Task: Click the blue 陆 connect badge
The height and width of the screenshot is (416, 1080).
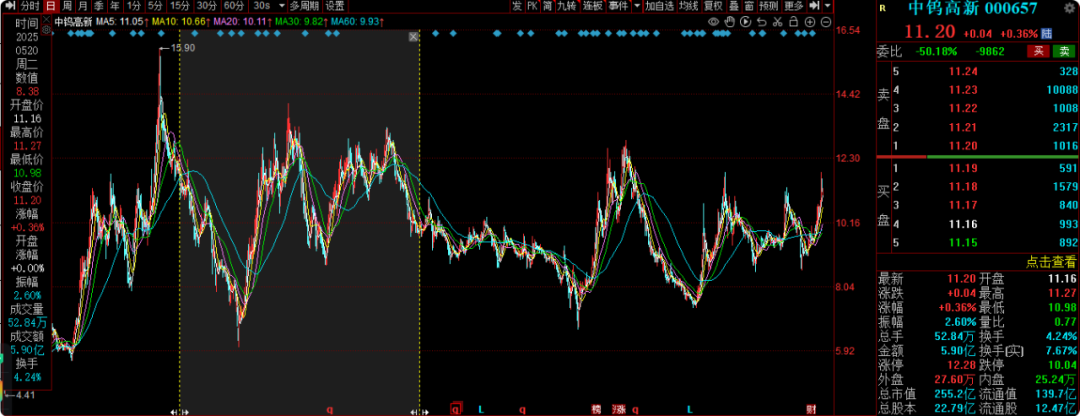Action: [1046, 32]
